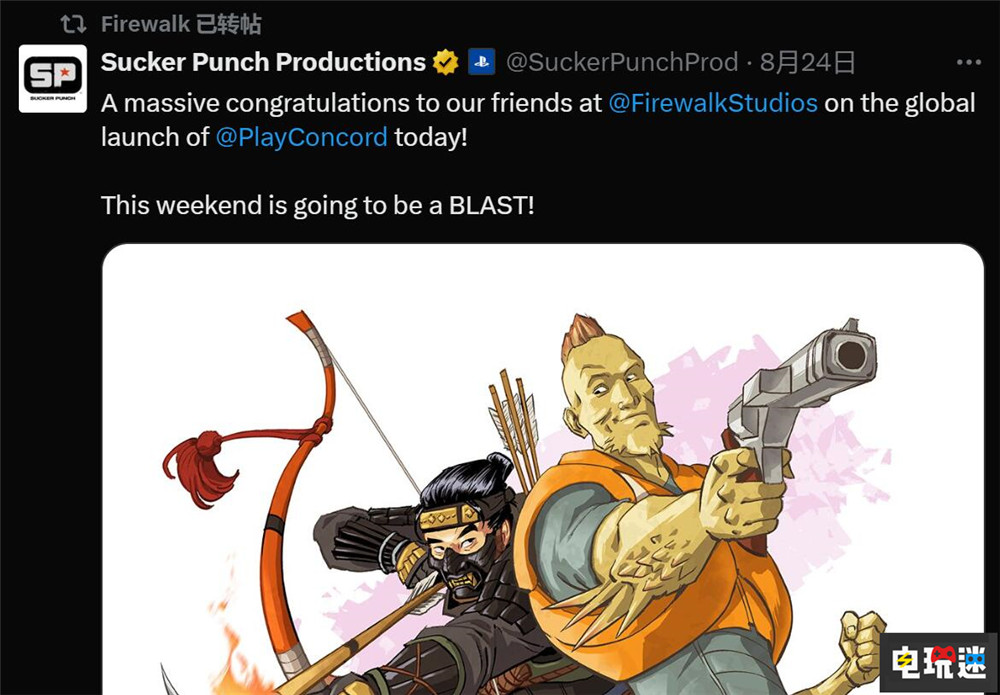1000x695 pixels.
Task: Click the yellow lightning bolt in watermark
Action: click(902, 664)
